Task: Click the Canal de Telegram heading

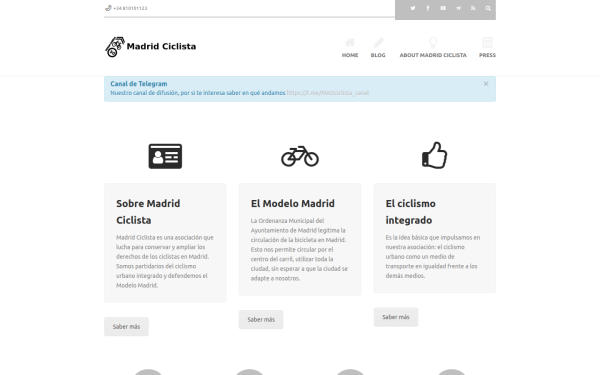Action: pos(139,83)
